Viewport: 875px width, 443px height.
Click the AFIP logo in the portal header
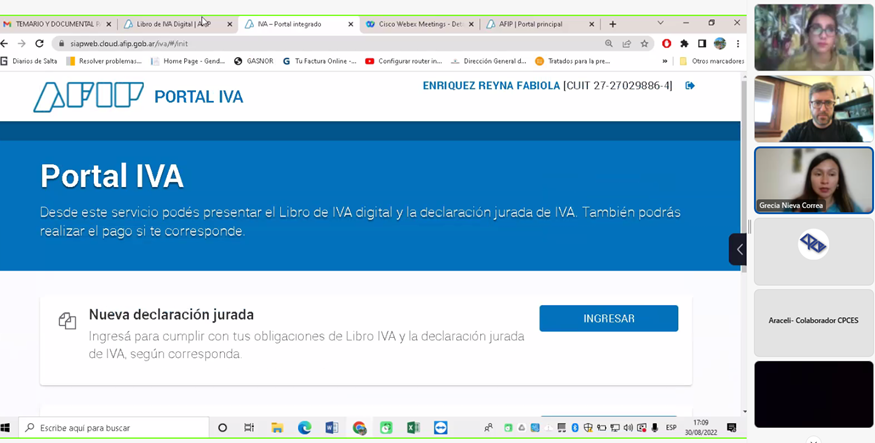coord(88,96)
